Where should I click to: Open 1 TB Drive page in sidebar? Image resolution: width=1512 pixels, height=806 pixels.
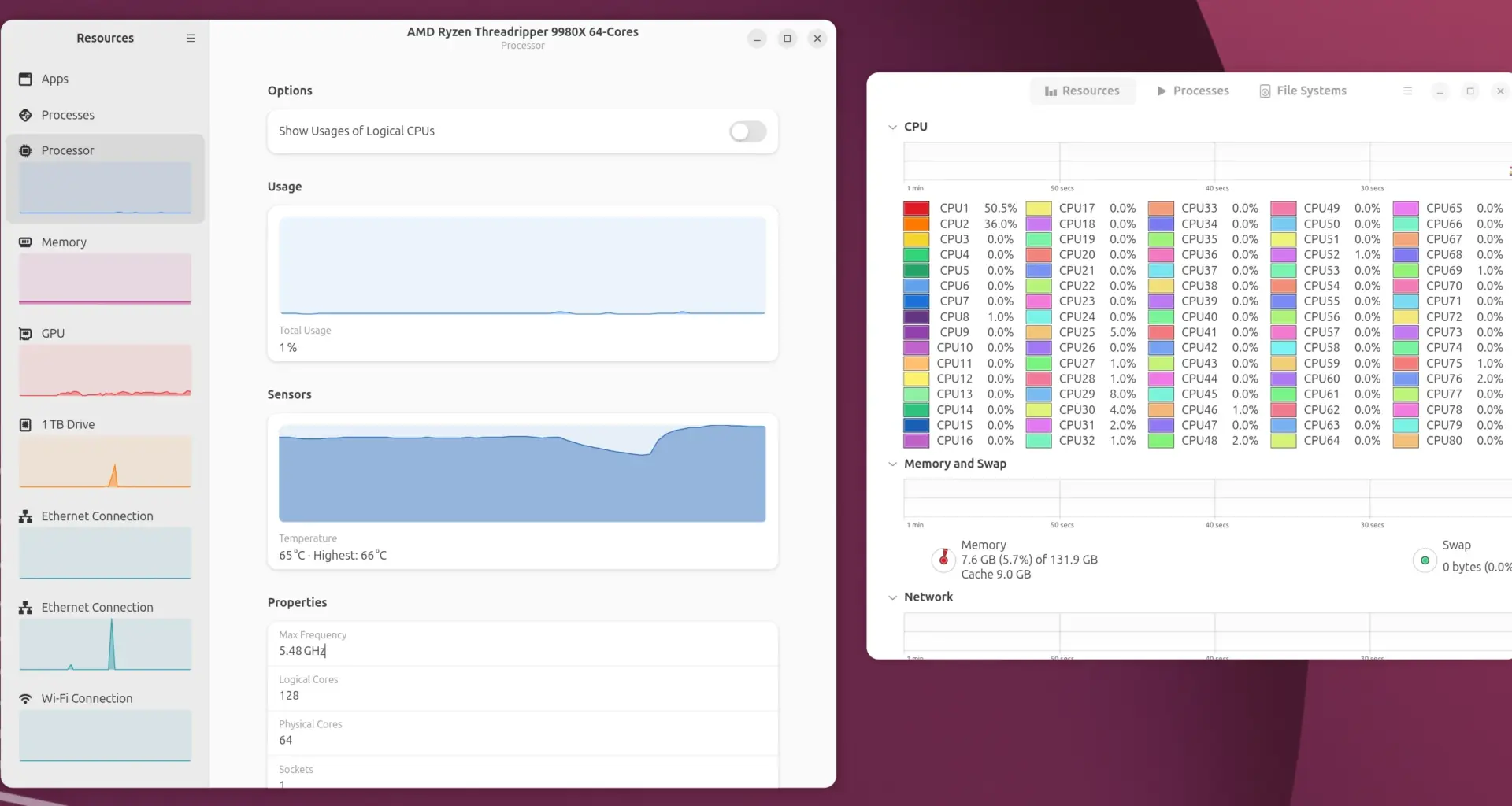point(105,453)
